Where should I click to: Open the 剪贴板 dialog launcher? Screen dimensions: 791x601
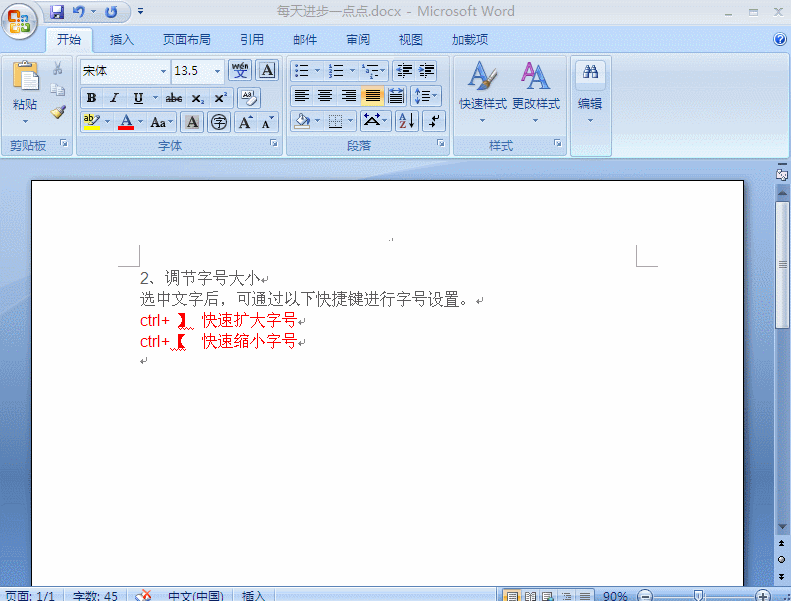tap(64, 143)
